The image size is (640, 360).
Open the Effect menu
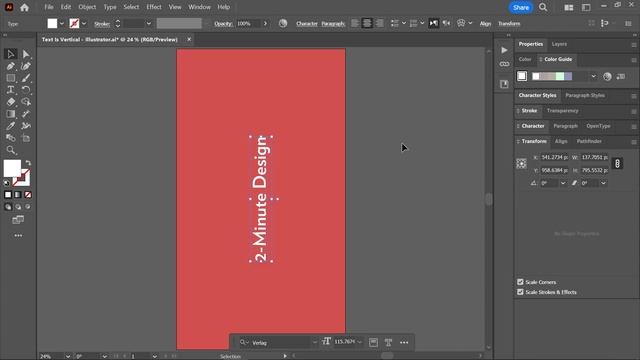click(x=154, y=7)
